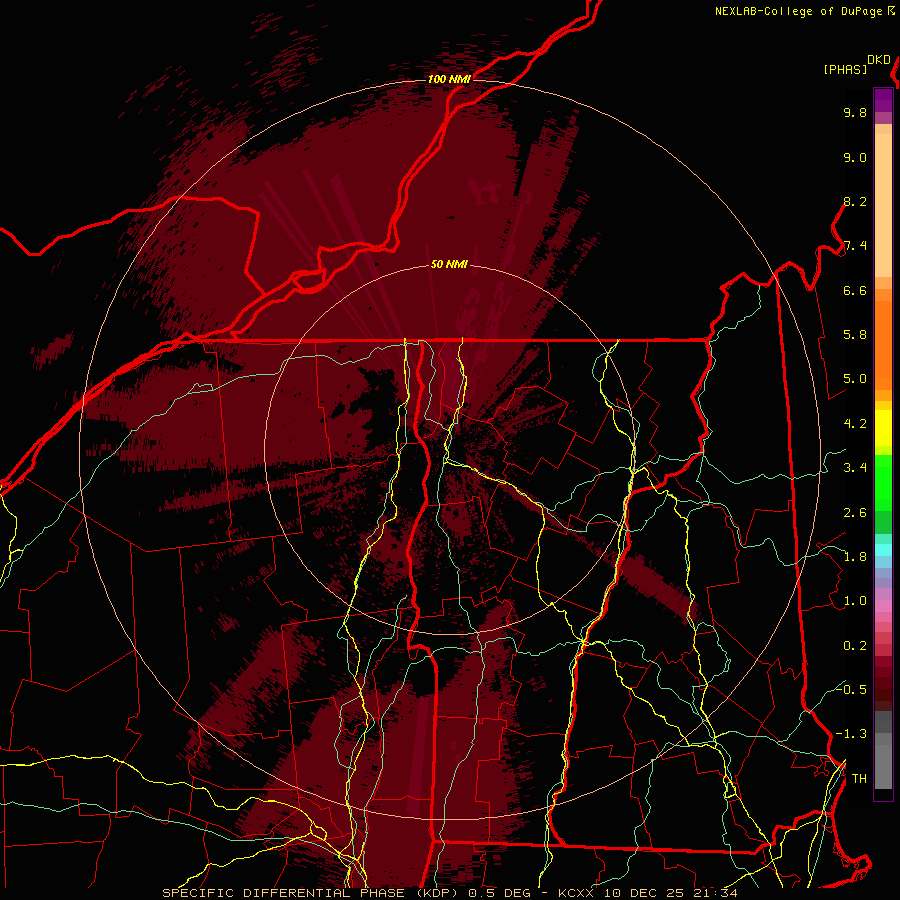Click the 9.8 scale value
Screen dimensions: 900x900
pyautogui.click(x=855, y=112)
